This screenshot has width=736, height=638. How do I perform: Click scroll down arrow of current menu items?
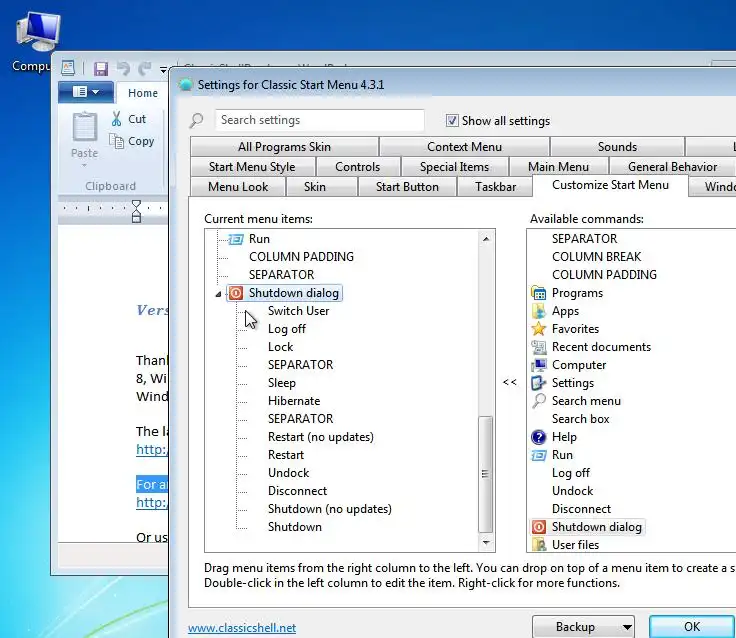pyautogui.click(x=486, y=542)
